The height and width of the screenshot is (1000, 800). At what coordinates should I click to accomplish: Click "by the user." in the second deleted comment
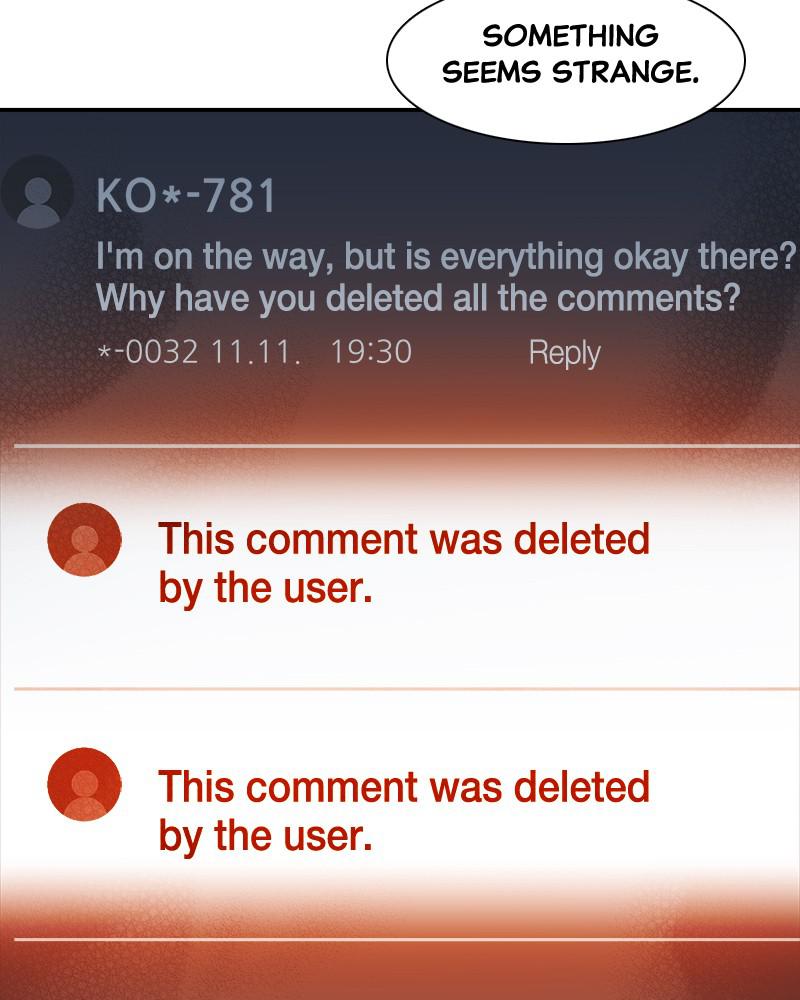coord(265,835)
